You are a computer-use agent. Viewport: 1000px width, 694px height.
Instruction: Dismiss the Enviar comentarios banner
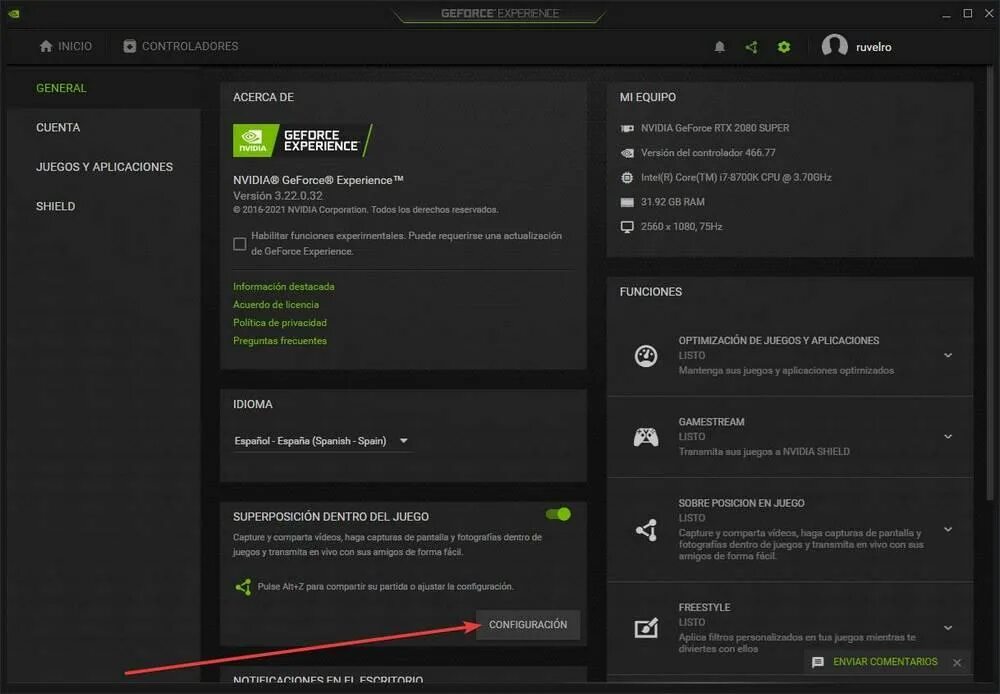point(957,663)
